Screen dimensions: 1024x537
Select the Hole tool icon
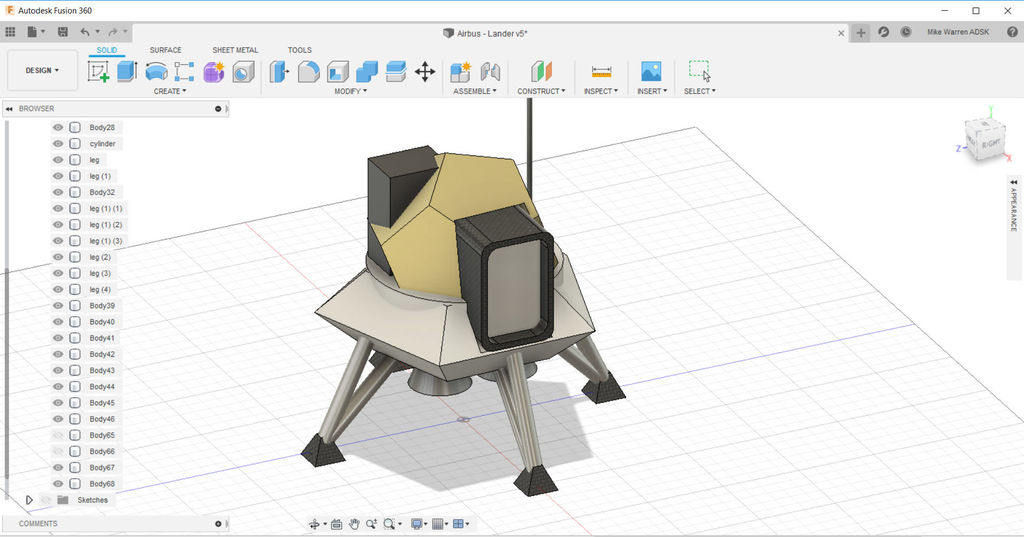tap(243, 71)
